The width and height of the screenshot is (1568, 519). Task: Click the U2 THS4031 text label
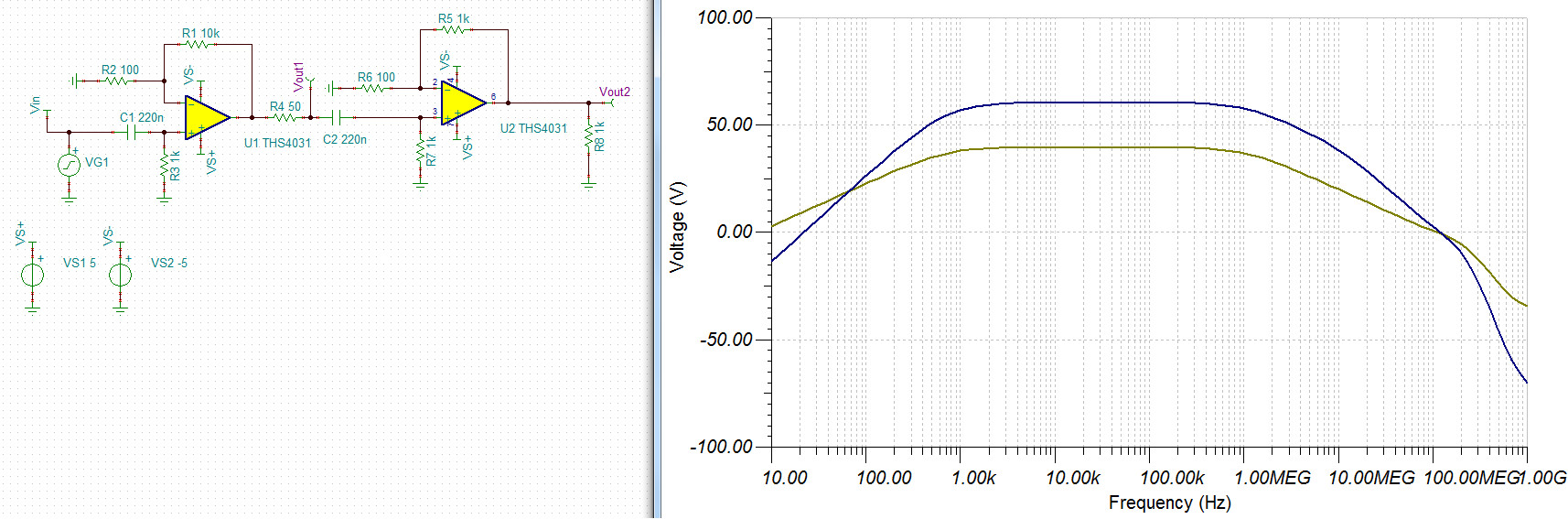[533, 128]
